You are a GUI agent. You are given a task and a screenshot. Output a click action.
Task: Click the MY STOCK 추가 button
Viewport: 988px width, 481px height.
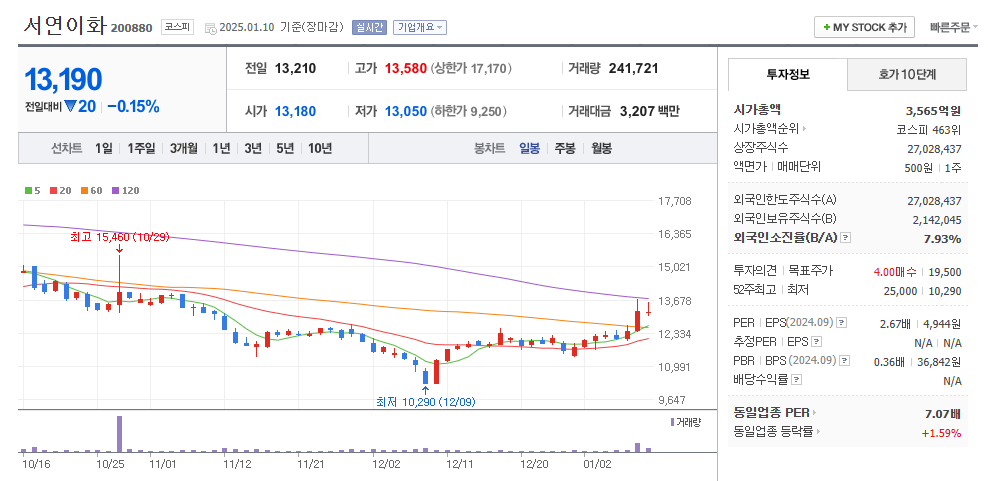(x=864, y=27)
